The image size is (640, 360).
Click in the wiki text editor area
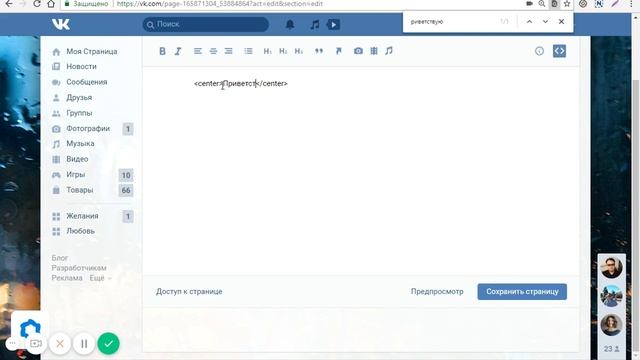click(360, 171)
